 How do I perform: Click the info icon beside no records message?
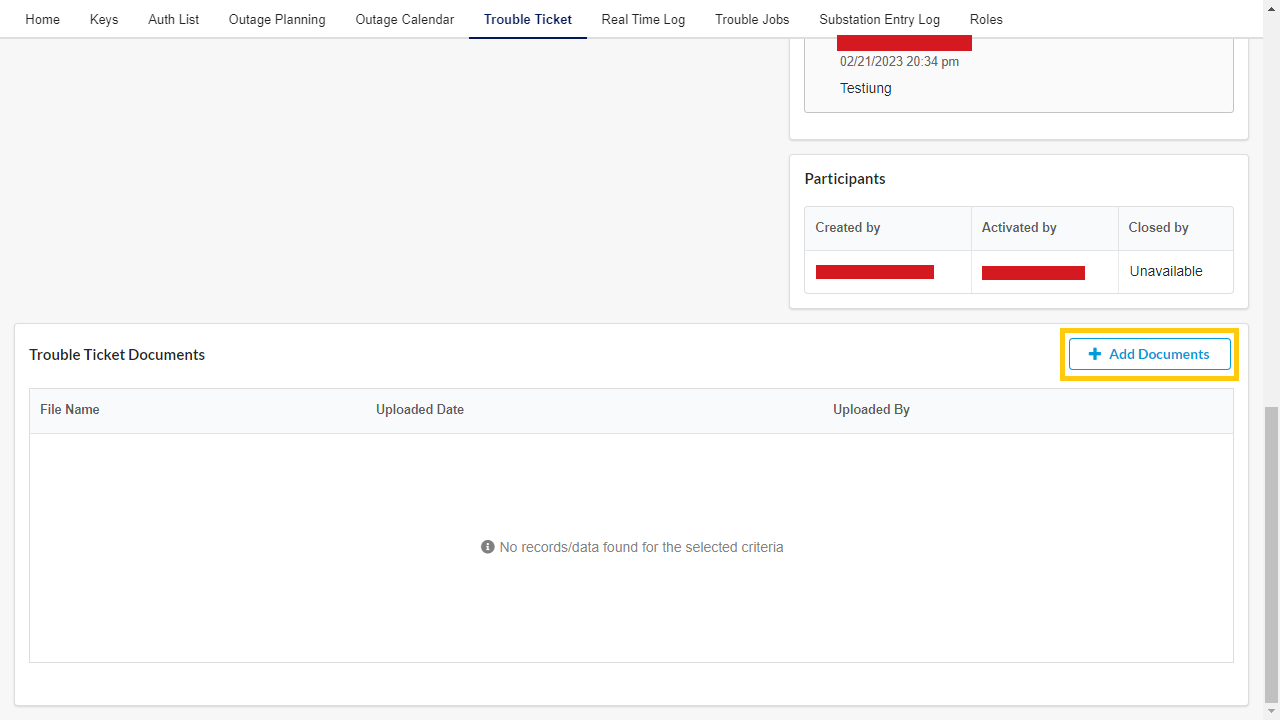pos(488,546)
